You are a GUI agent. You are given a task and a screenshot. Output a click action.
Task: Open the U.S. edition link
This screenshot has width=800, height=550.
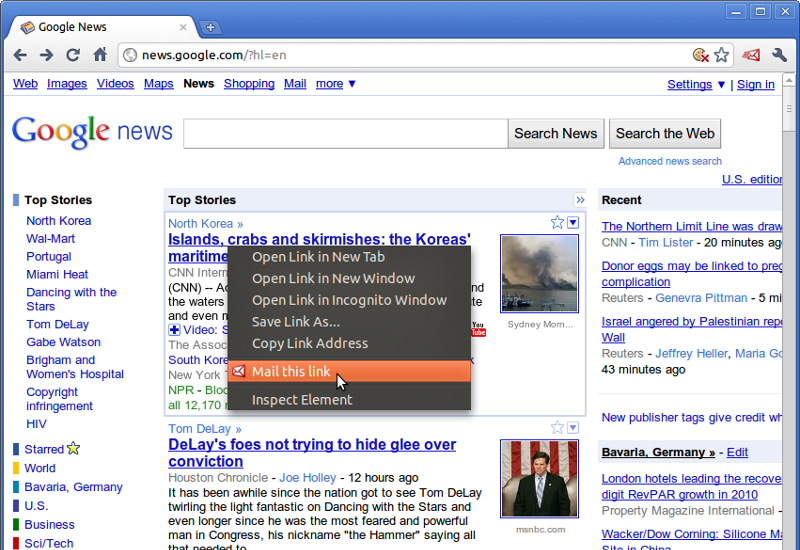coord(752,180)
